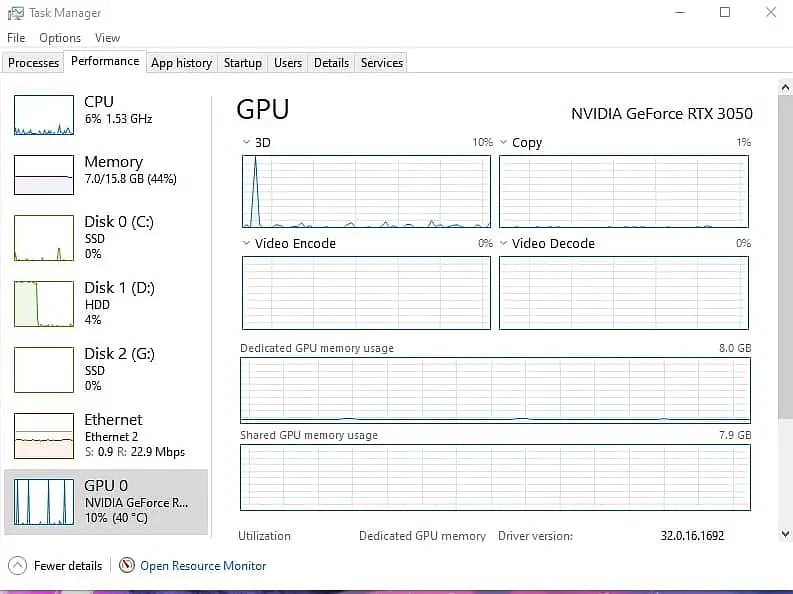Switch to the Processes tab
The width and height of the screenshot is (793, 594).
(33, 63)
